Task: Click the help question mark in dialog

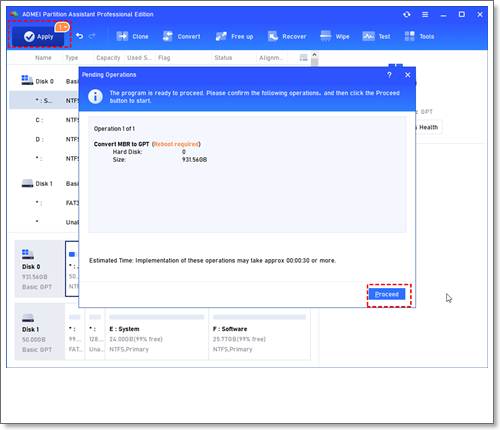Action: 389,75
